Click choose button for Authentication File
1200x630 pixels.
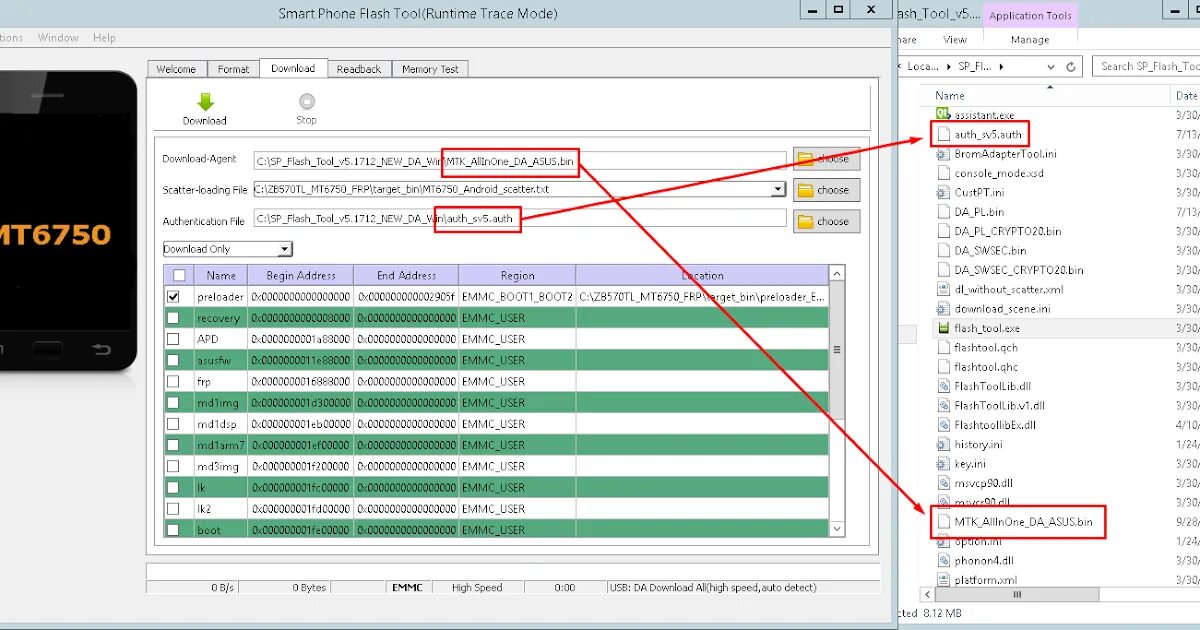tap(827, 221)
